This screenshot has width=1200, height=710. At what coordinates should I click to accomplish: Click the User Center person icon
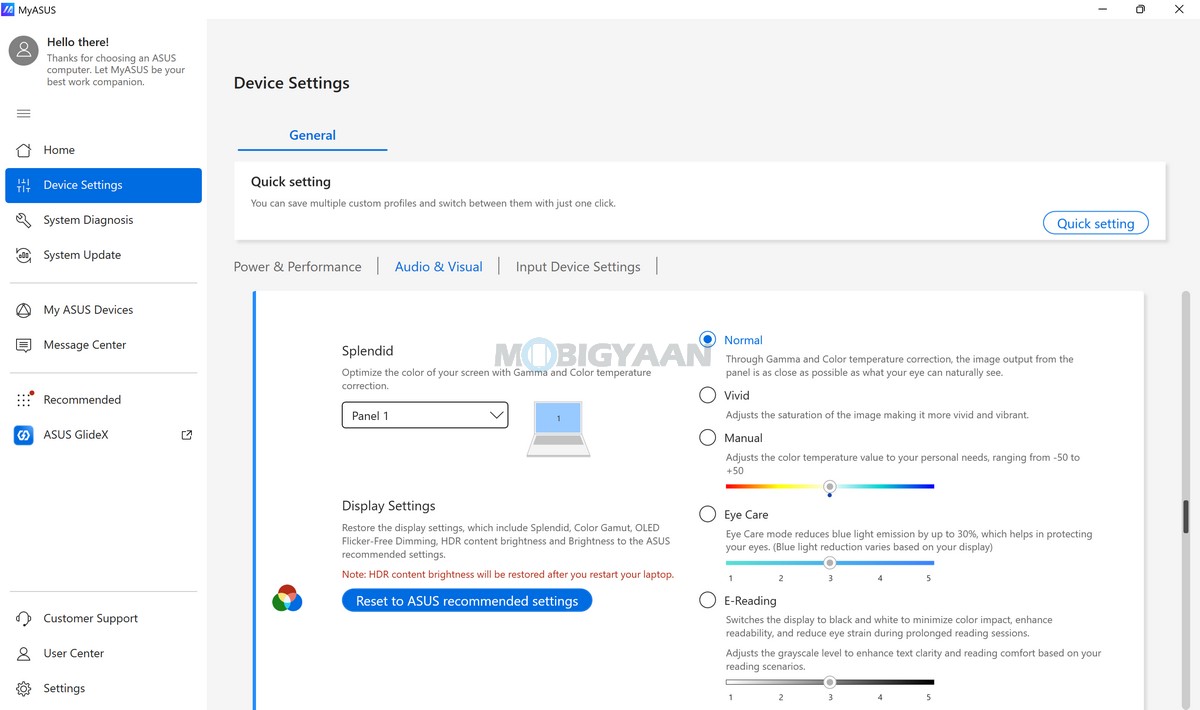[x=24, y=654]
